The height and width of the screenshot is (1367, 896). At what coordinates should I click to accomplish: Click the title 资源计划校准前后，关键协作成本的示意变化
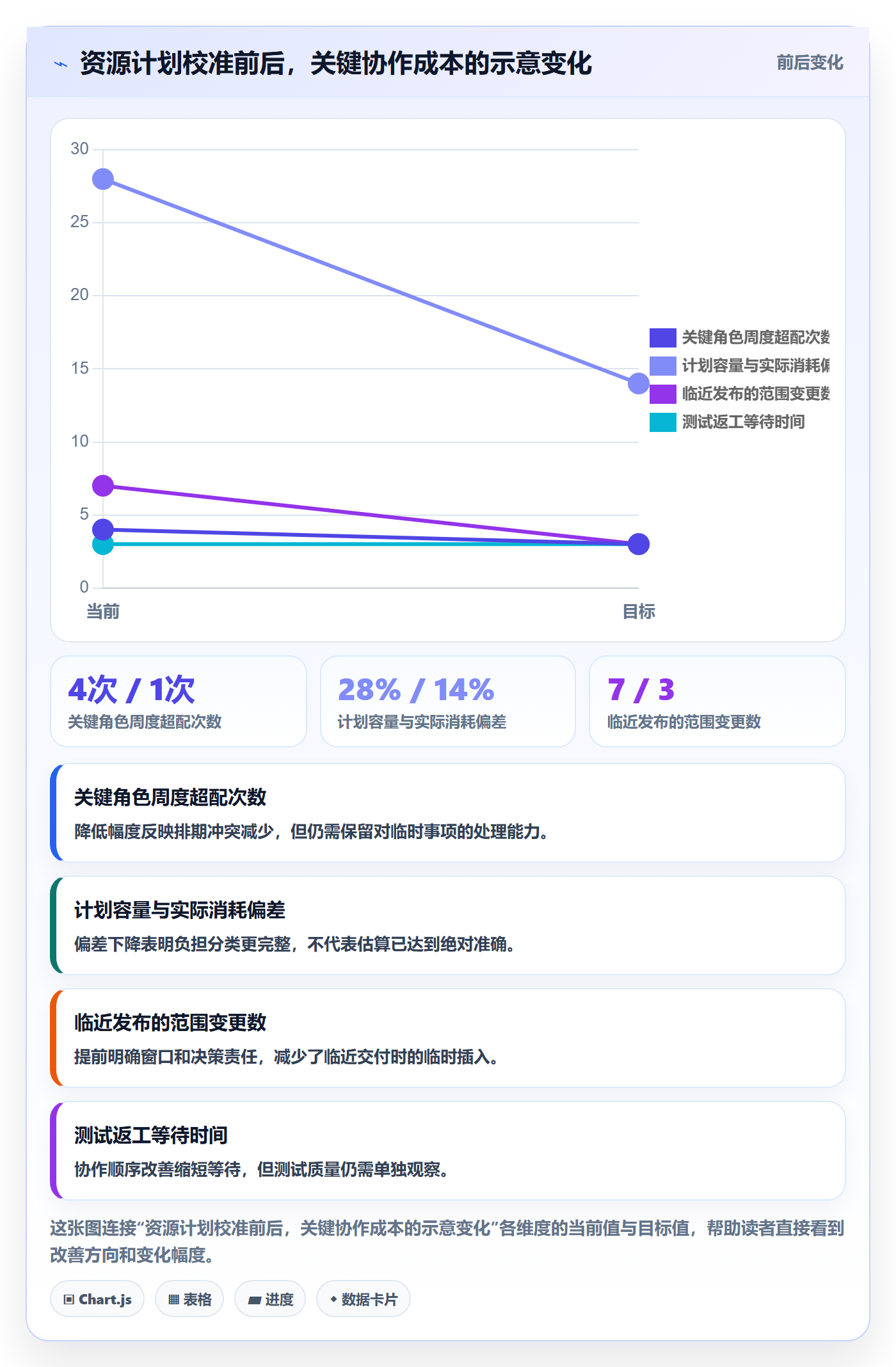coord(336,63)
